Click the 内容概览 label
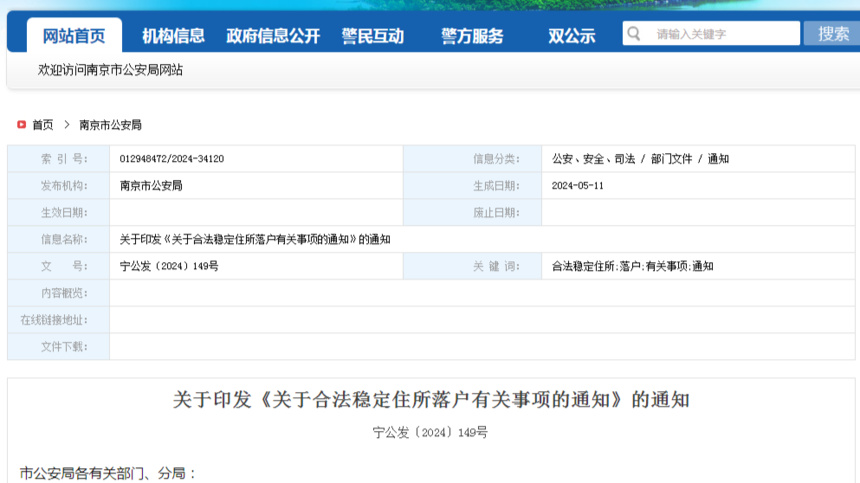 64,293
